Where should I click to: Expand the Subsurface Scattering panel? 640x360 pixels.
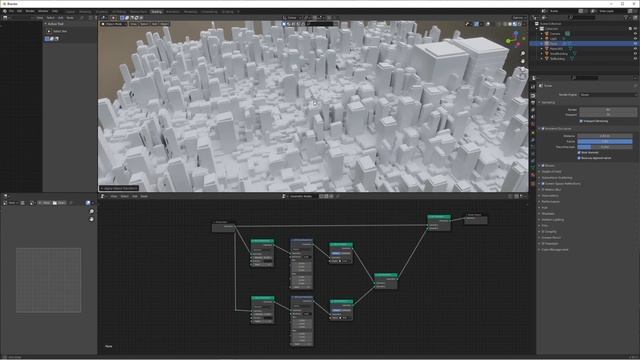point(556,178)
